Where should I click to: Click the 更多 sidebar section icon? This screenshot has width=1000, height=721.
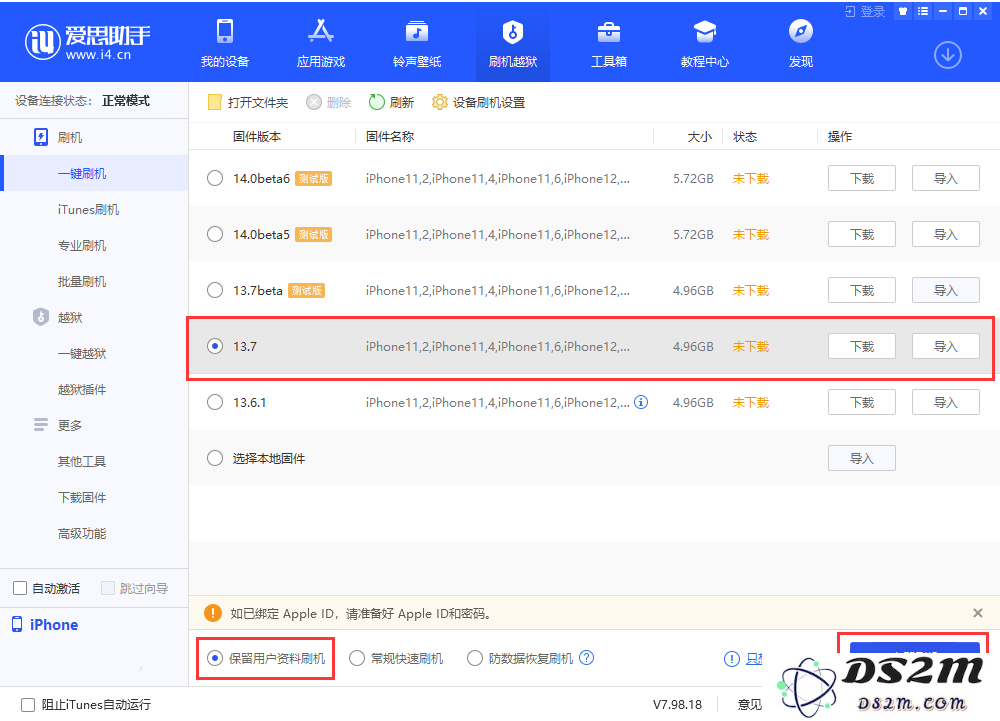(x=41, y=425)
